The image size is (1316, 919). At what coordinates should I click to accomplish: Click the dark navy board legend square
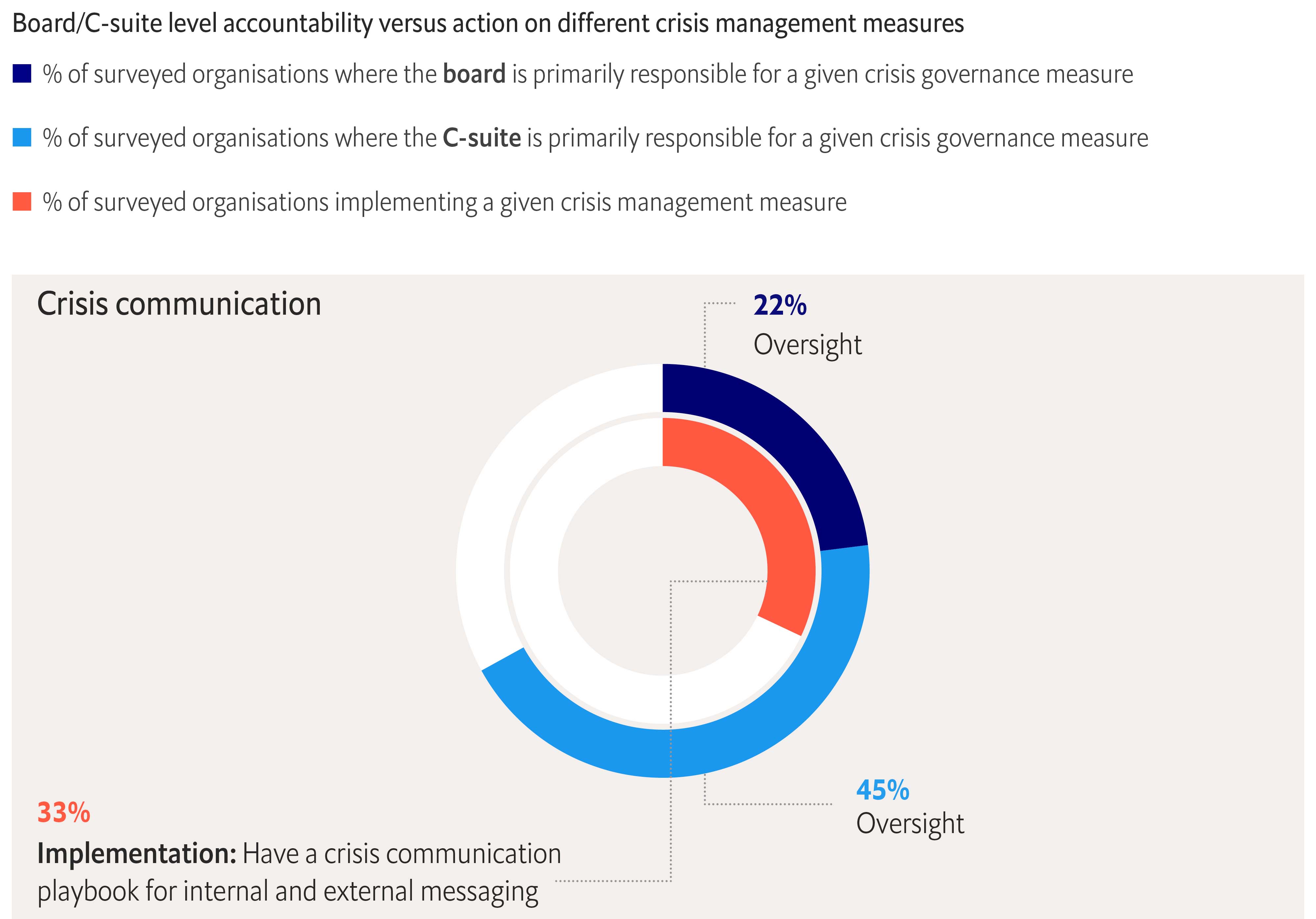pyautogui.click(x=22, y=74)
